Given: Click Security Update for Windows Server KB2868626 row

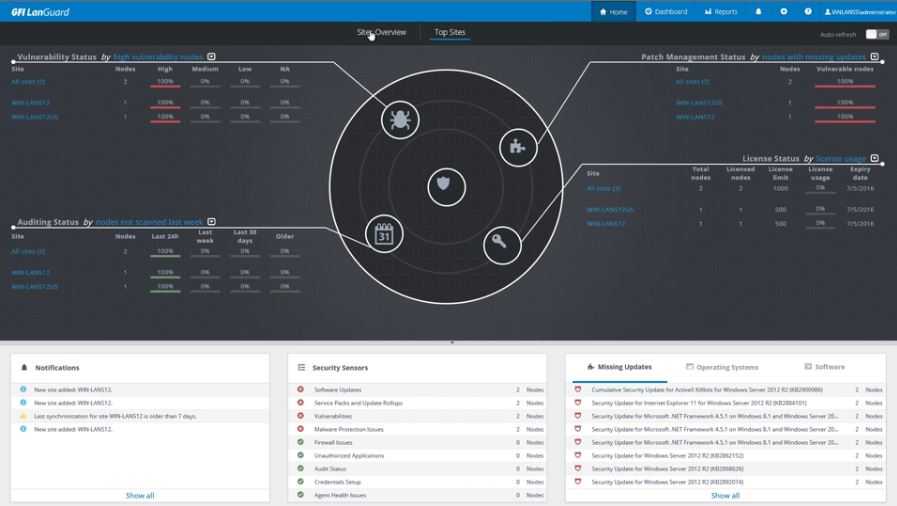Looking at the screenshot, I should point(725,469).
